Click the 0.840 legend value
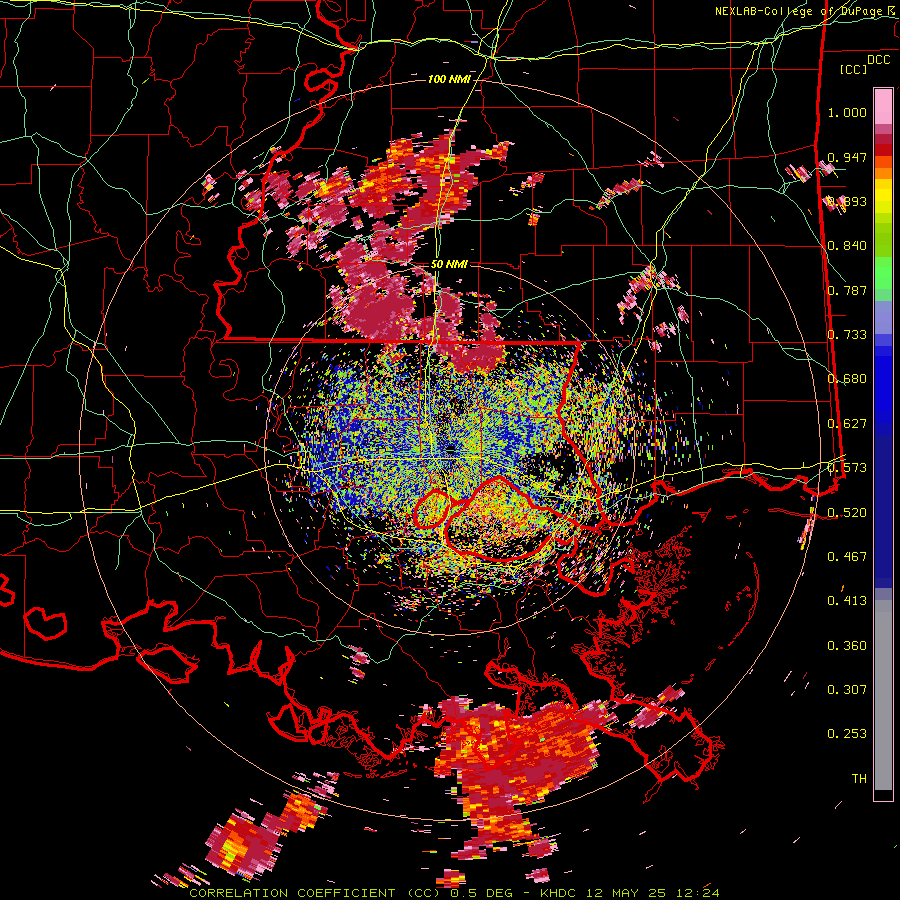900x900 pixels. click(847, 246)
